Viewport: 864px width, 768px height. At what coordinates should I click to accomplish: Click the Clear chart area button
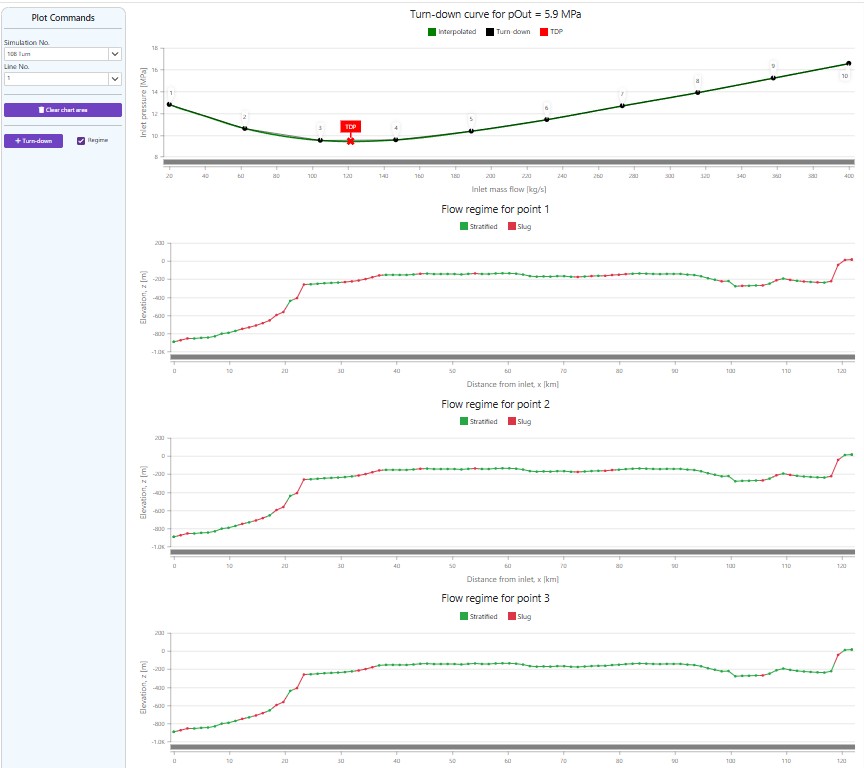coord(63,110)
